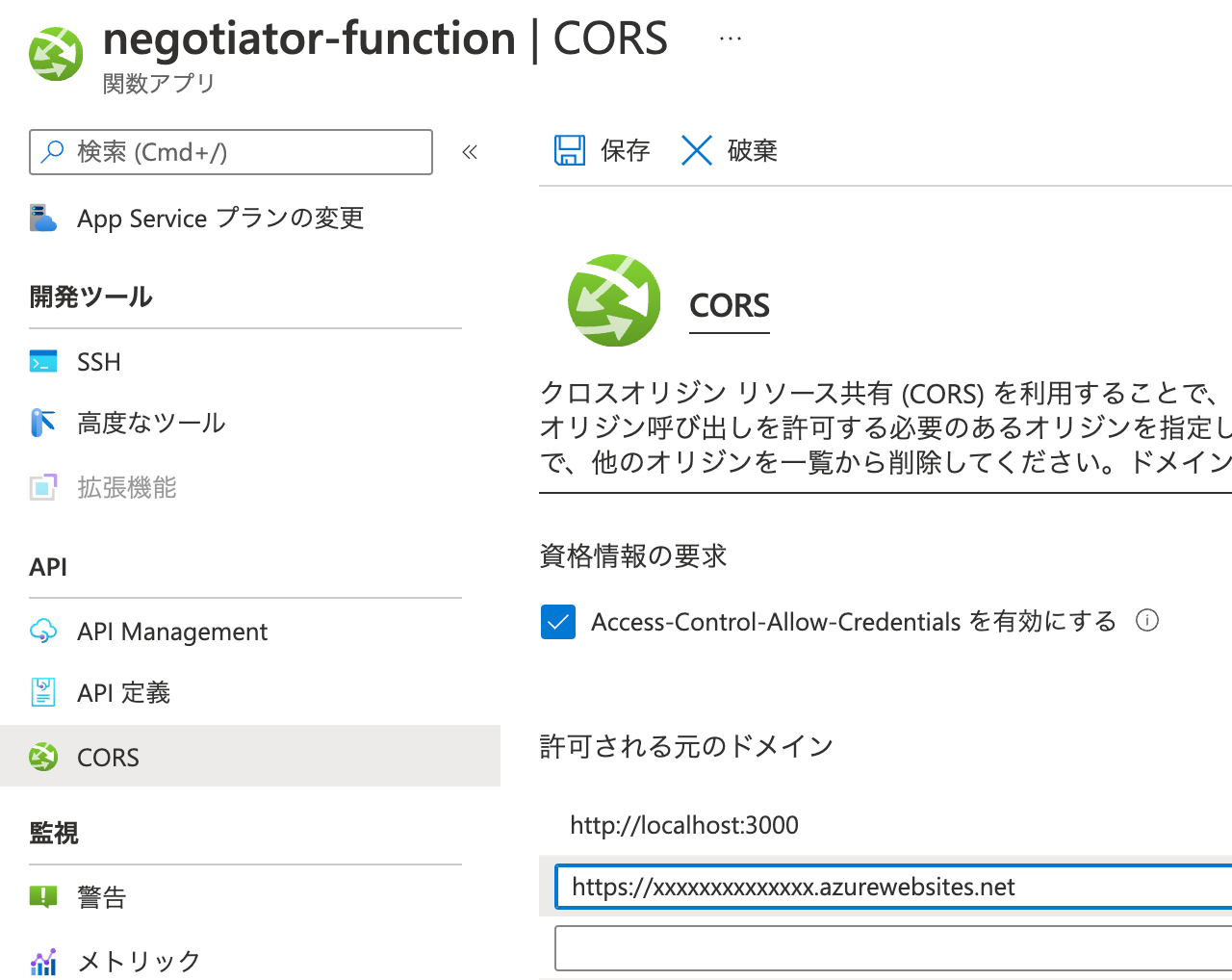Click the empty allowed origin field
1232x980 pixels.
[893, 949]
